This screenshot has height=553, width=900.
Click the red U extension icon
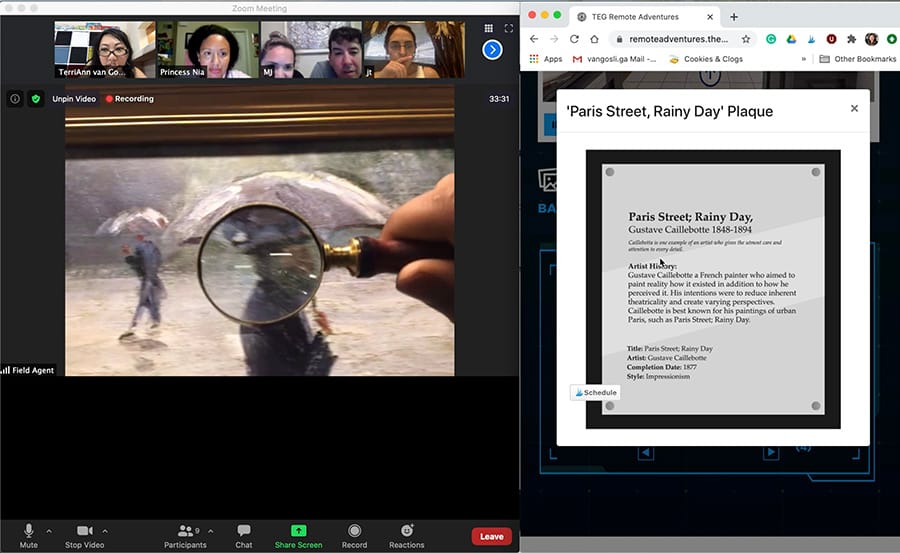tap(831, 39)
